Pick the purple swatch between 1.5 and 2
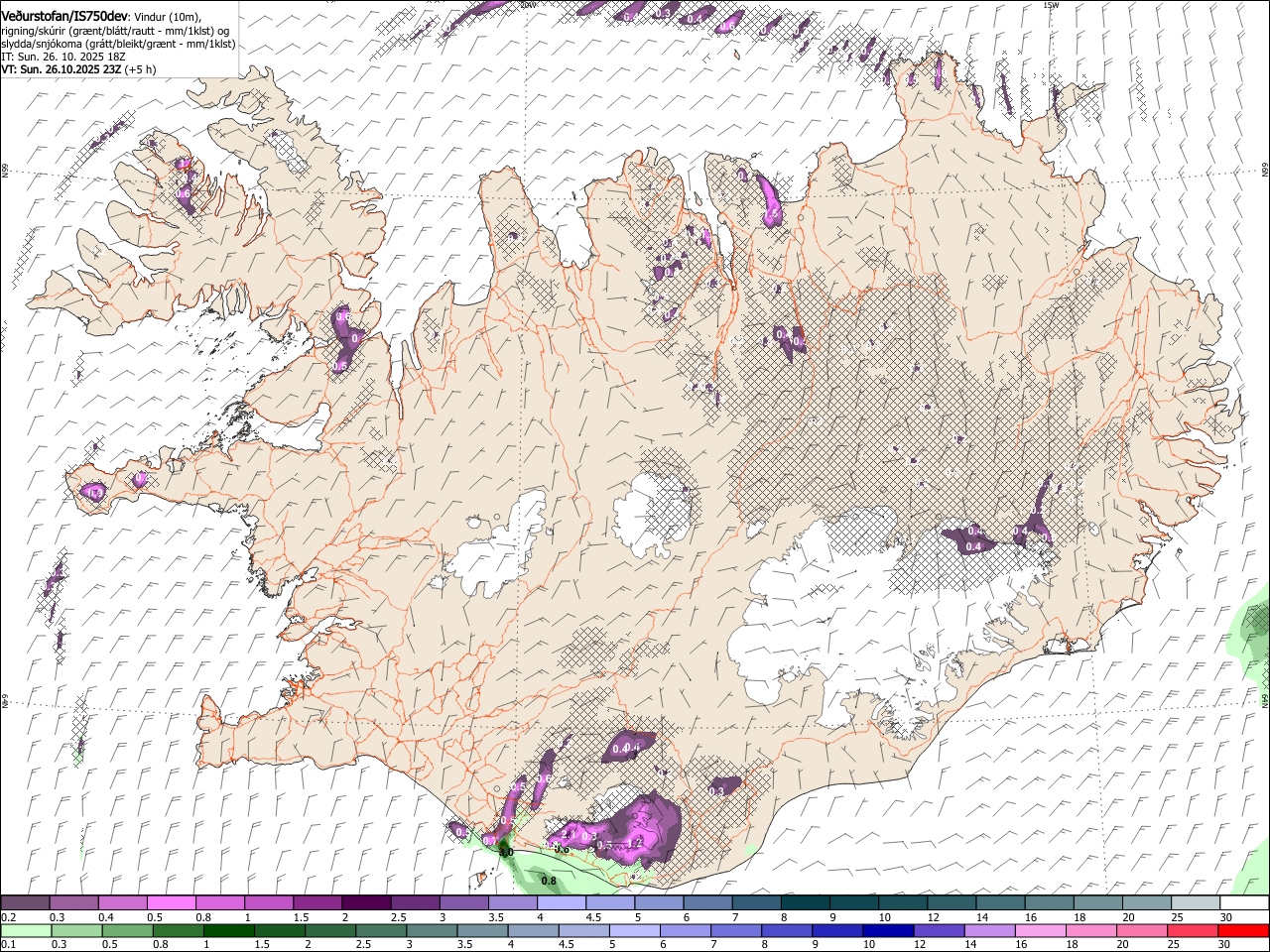The width and height of the screenshot is (1270, 952). tap(317, 903)
